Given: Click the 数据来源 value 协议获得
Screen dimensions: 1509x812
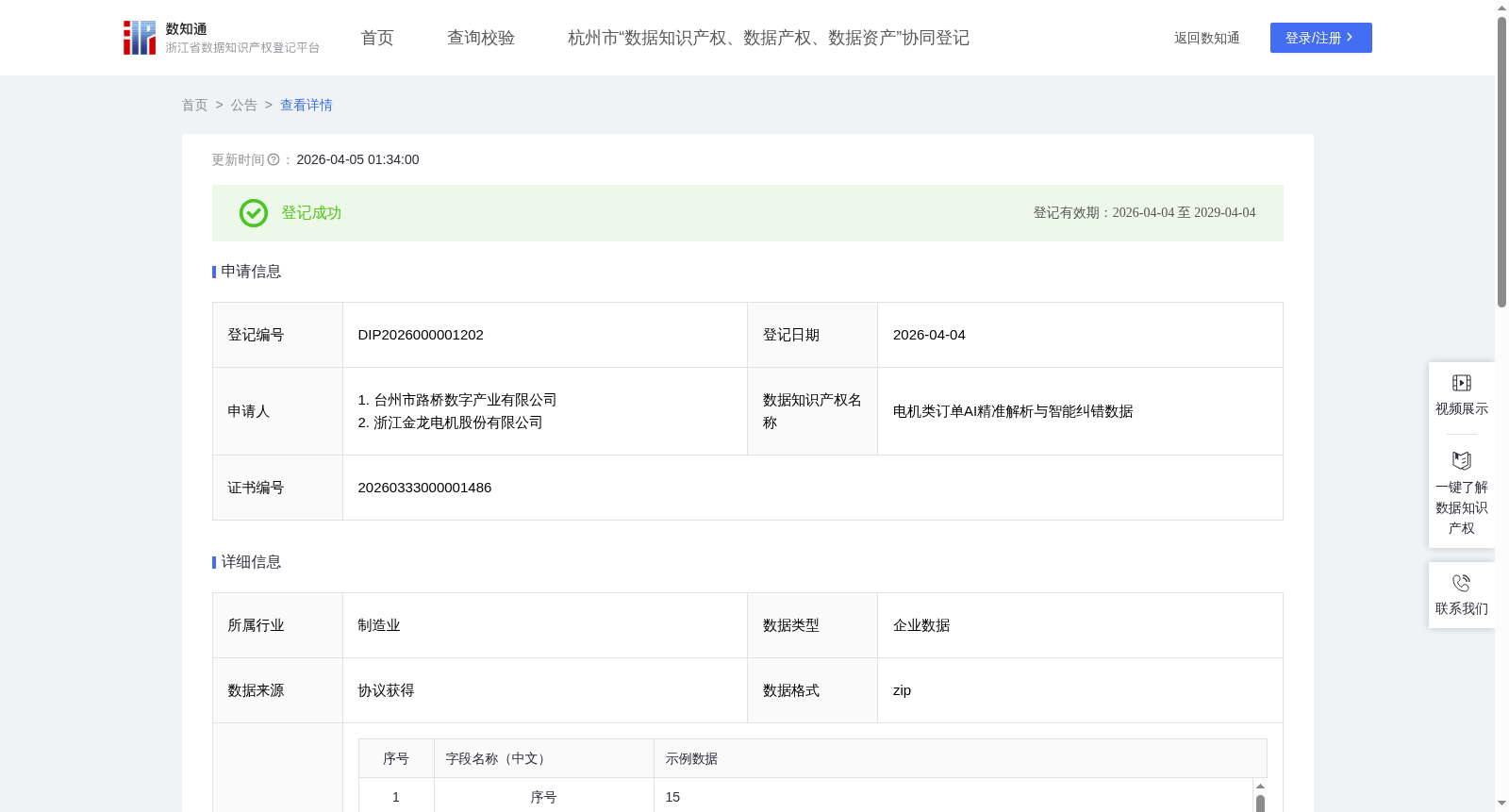Looking at the screenshot, I should [x=386, y=690].
